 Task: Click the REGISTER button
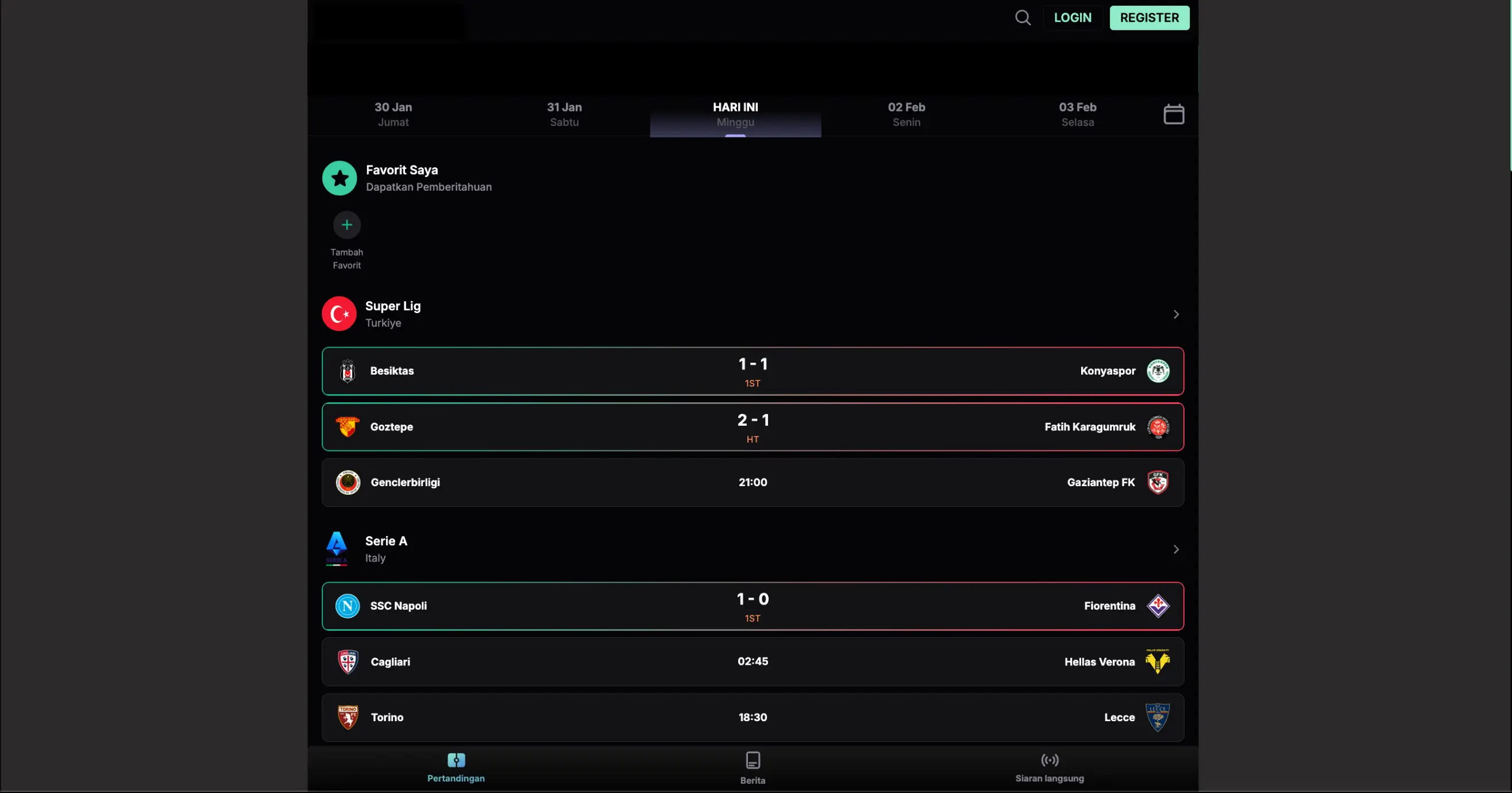(x=1150, y=18)
